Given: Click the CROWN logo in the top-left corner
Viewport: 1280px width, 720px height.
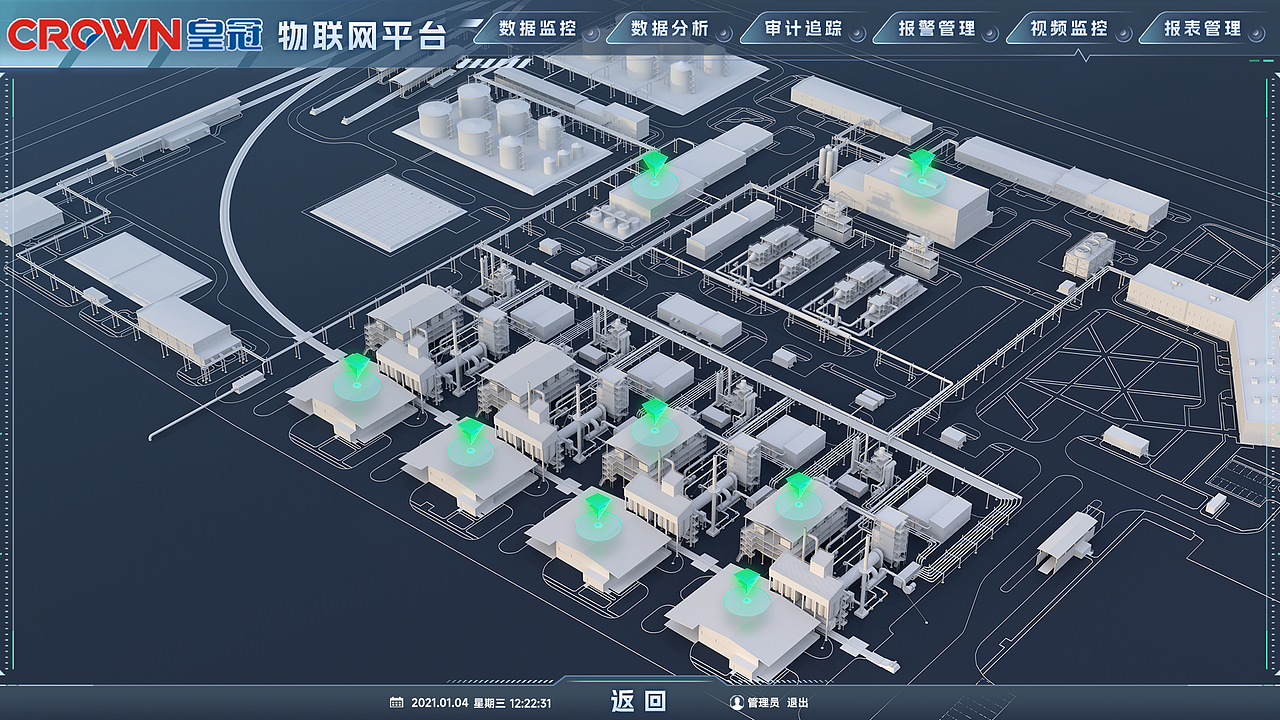Looking at the screenshot, I should click(95, 30).
